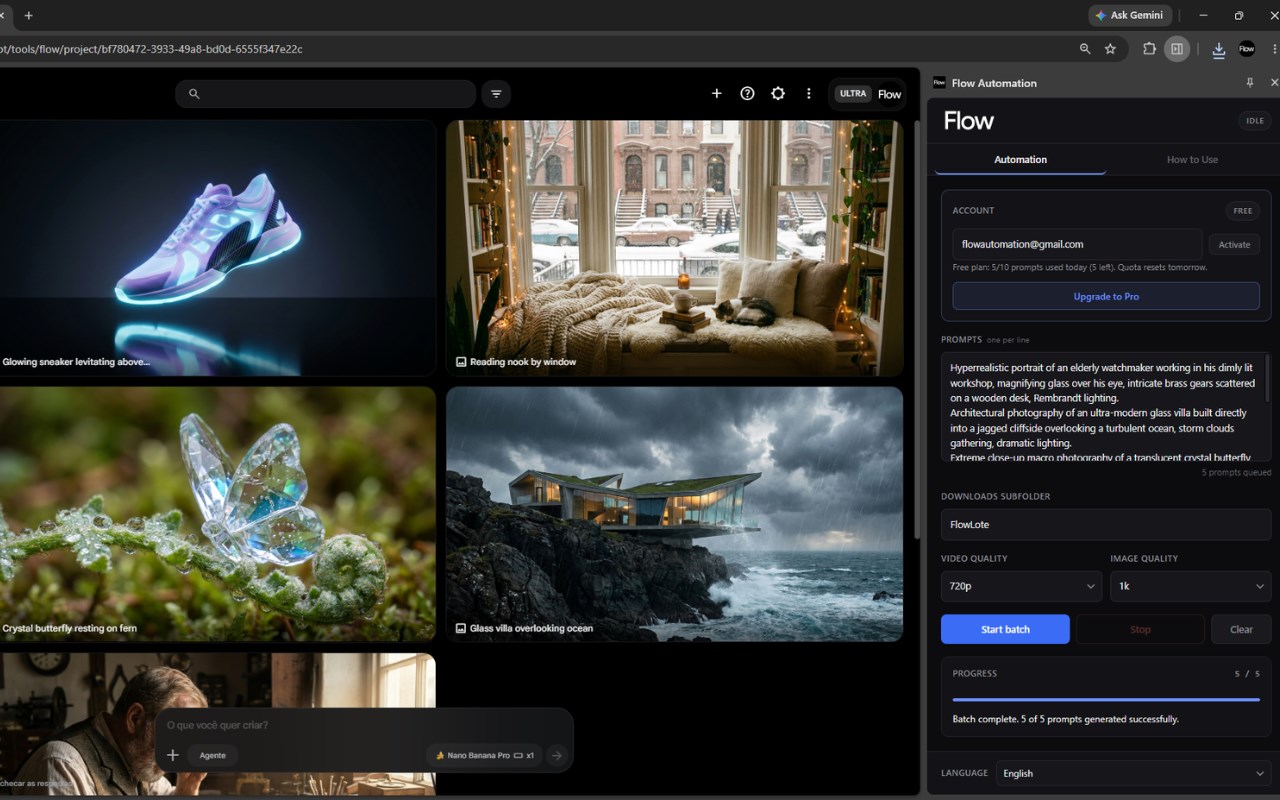The image size is (1280, 800).
Task: Submit prompt with the arrow send button
Action: pos(557,755)
